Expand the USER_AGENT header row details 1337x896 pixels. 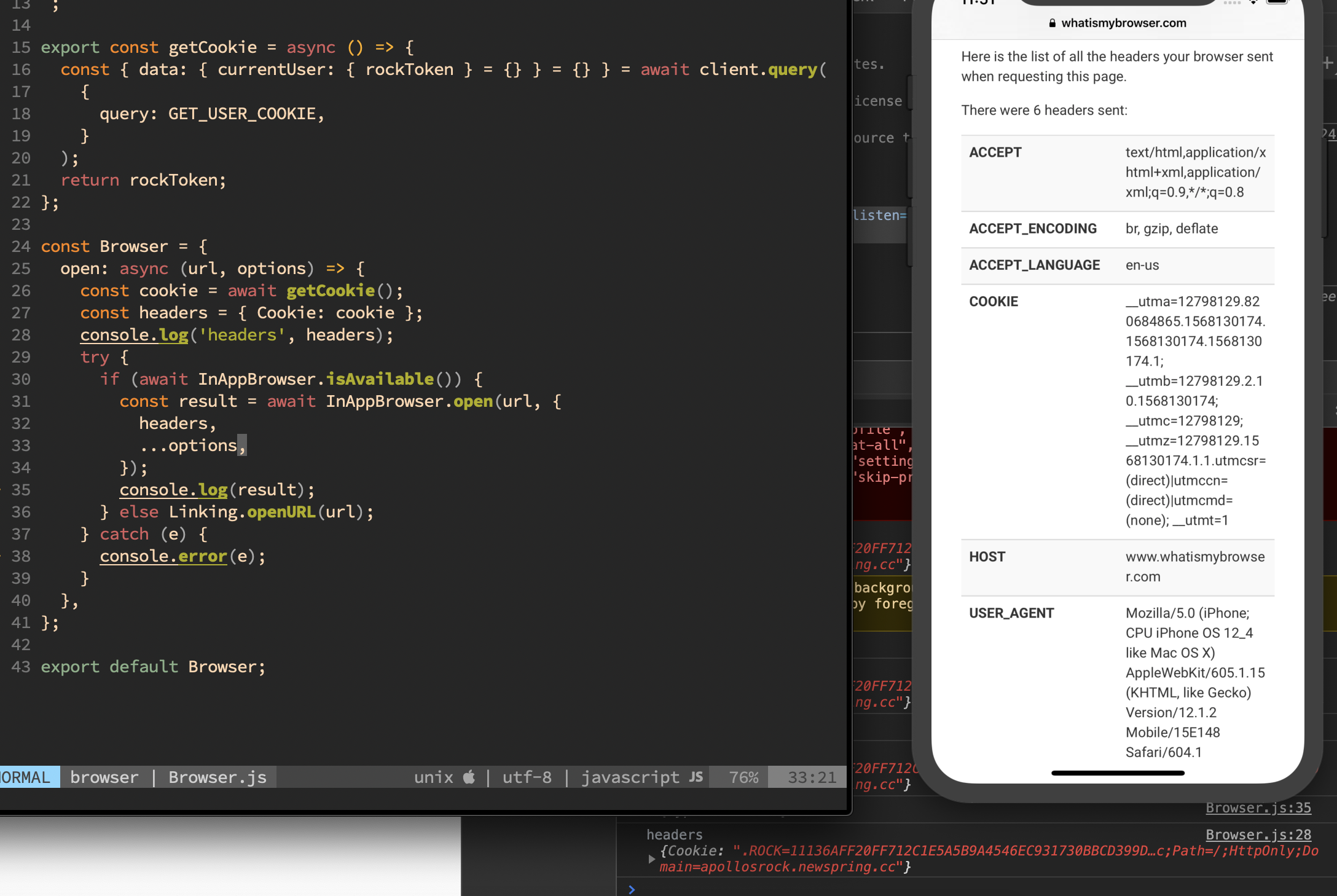click(x=1011, y=613)
